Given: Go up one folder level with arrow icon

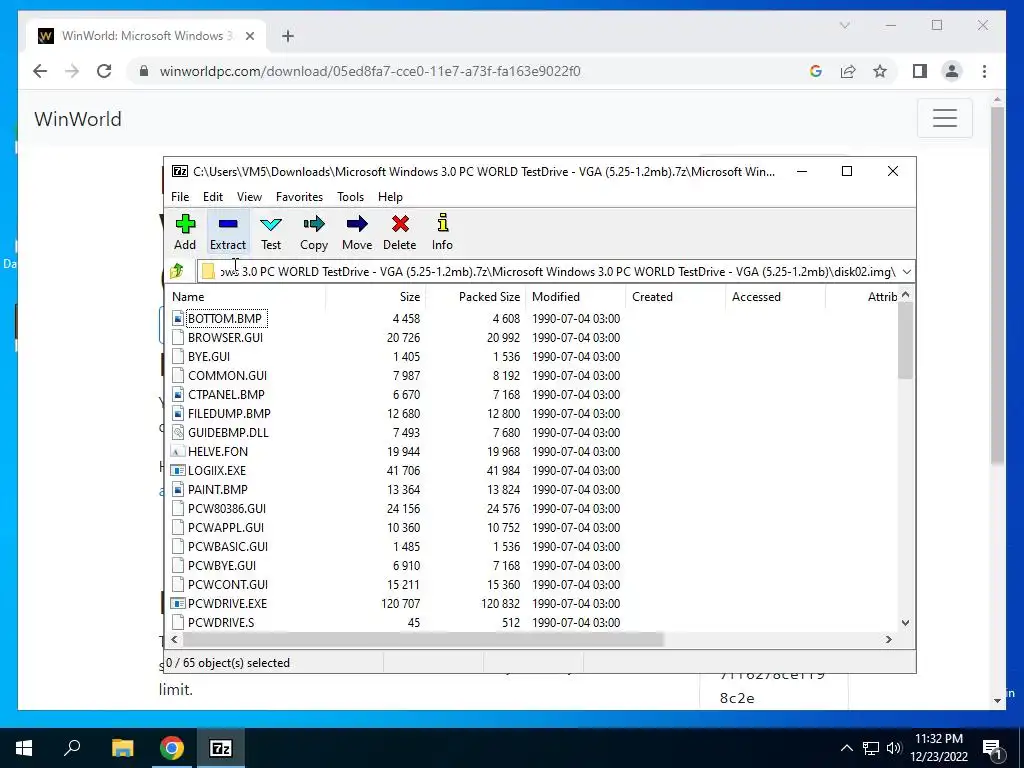Looking at the screenshot, I should pos(177,271).
